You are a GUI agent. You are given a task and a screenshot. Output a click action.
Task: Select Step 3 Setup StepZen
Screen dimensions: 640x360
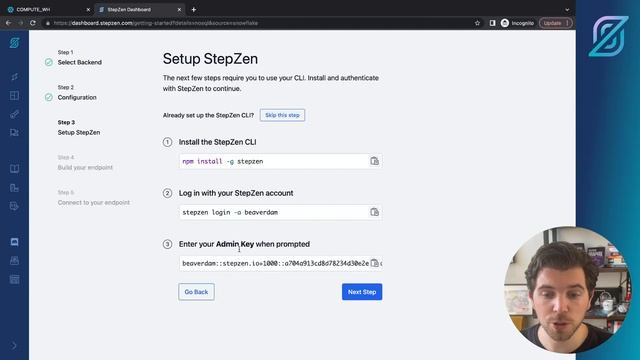(x=79, y=128)
